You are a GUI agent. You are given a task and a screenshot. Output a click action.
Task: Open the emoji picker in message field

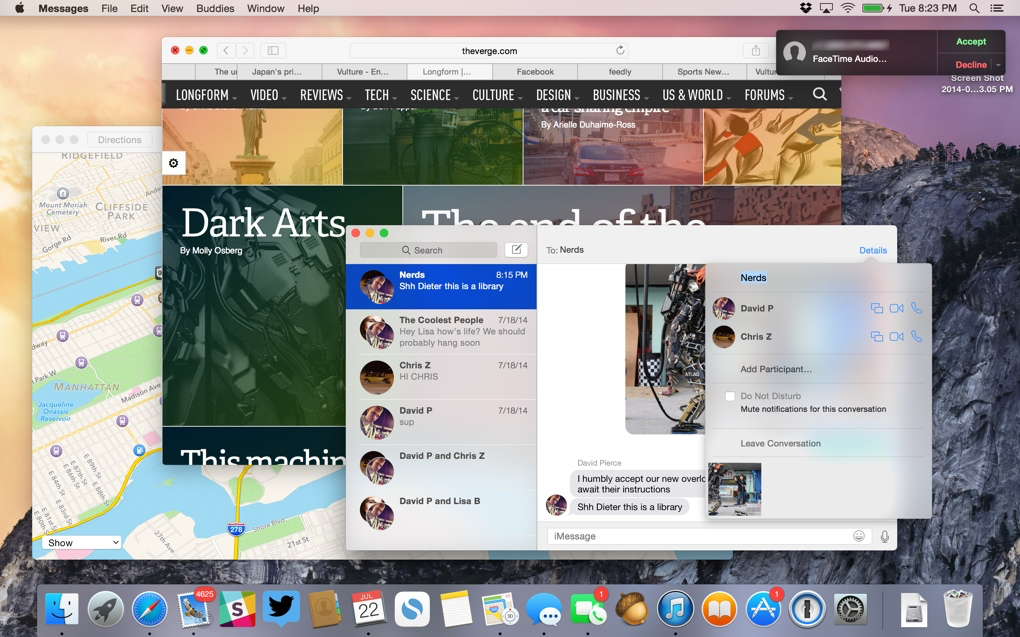click(859, 537)
